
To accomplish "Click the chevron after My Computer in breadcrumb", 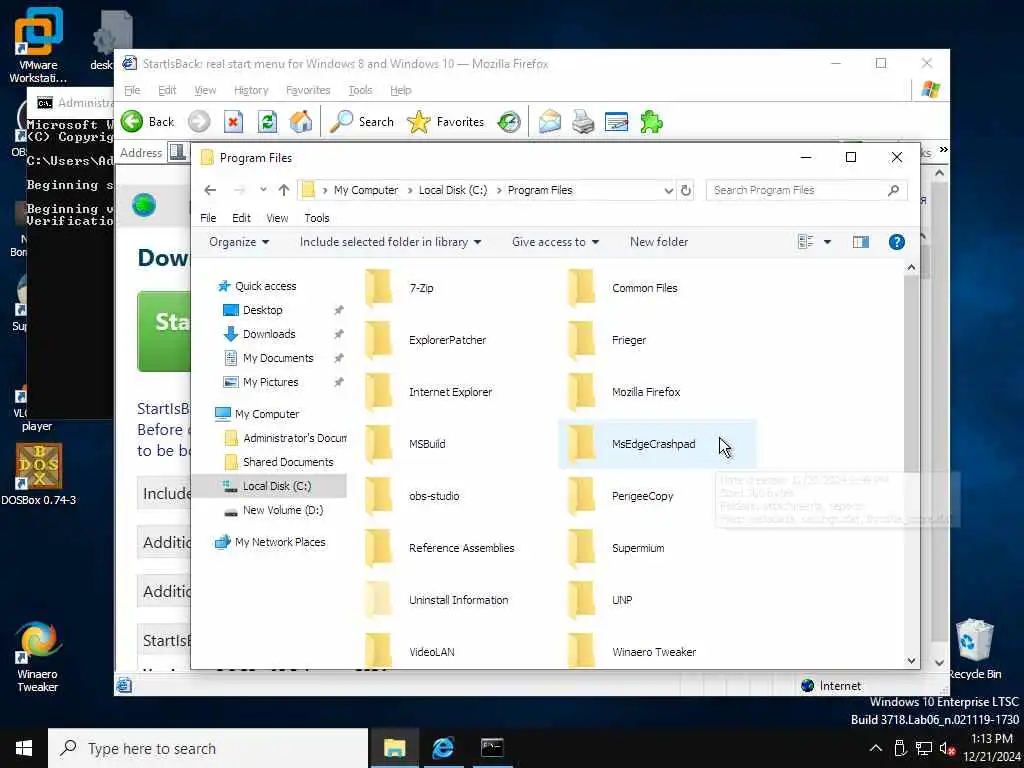I will tap(410, 190).
